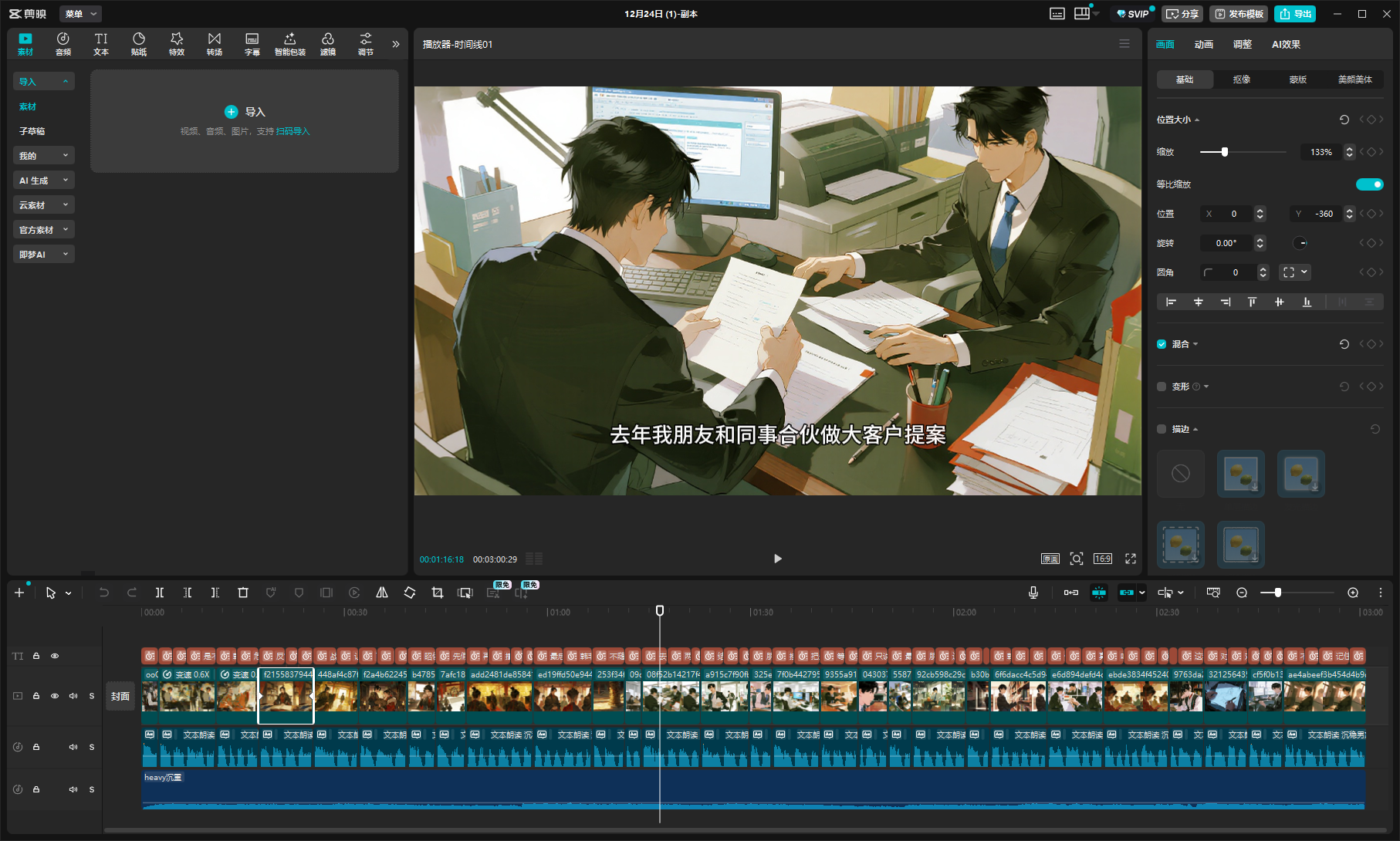The height and width of the screenshot is (841, 1400).
Task: Uncheck the 混合 blend checkbox
Action: click(x=1162, y=344)
